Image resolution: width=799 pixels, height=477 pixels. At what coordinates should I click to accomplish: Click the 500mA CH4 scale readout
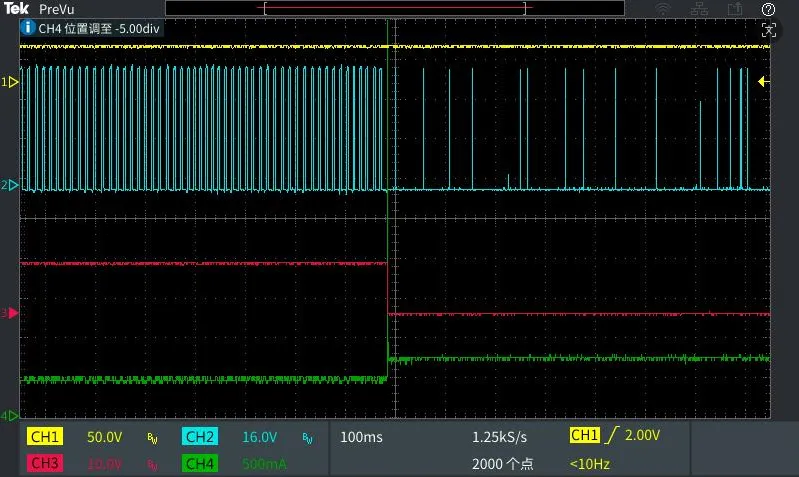264,464
